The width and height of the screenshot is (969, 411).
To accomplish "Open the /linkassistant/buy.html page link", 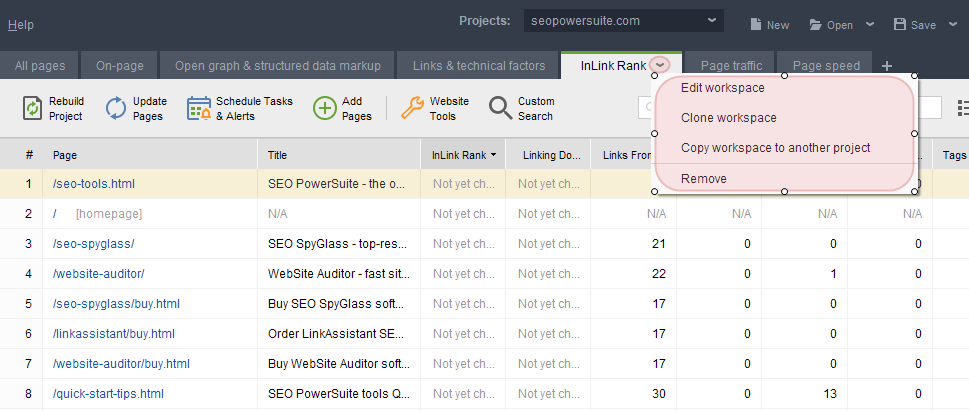I will point(114,334).
